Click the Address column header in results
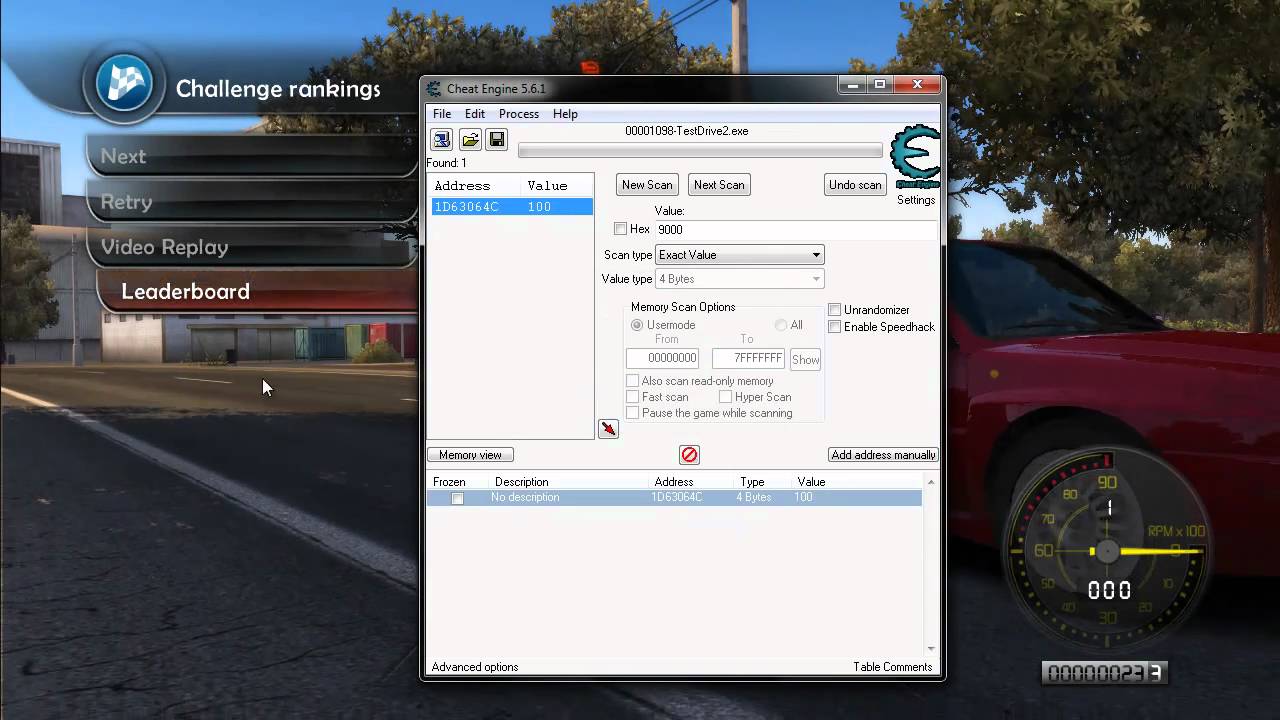1280x720 pixels. [x=462, y=186]
